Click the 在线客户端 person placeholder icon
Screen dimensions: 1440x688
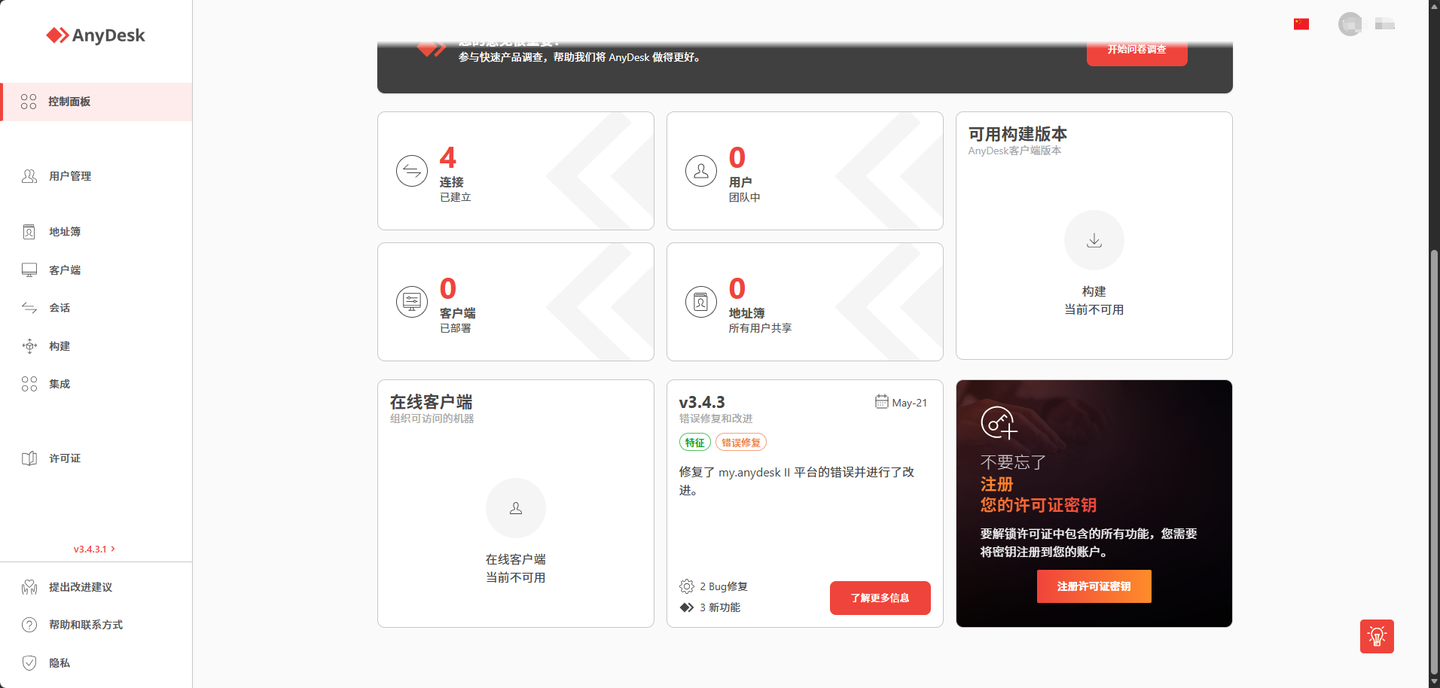pos(516,508)
